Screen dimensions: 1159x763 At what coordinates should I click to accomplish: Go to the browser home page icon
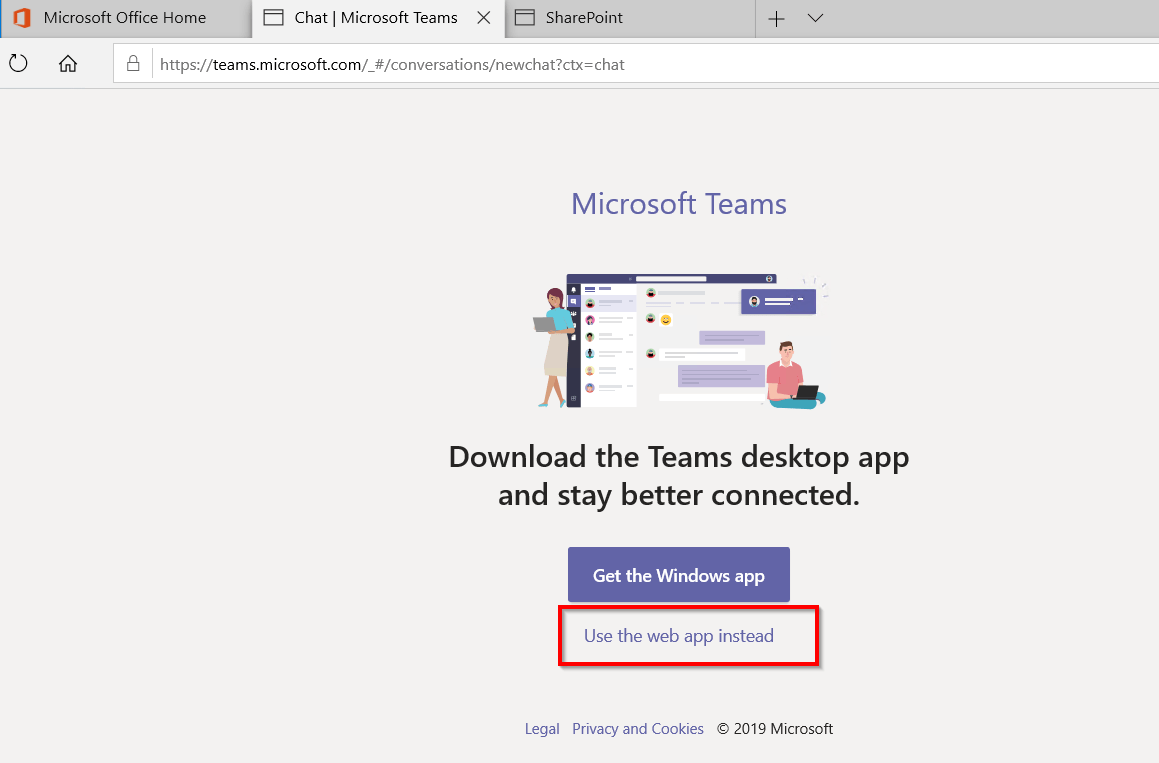(x=68, y=64)
